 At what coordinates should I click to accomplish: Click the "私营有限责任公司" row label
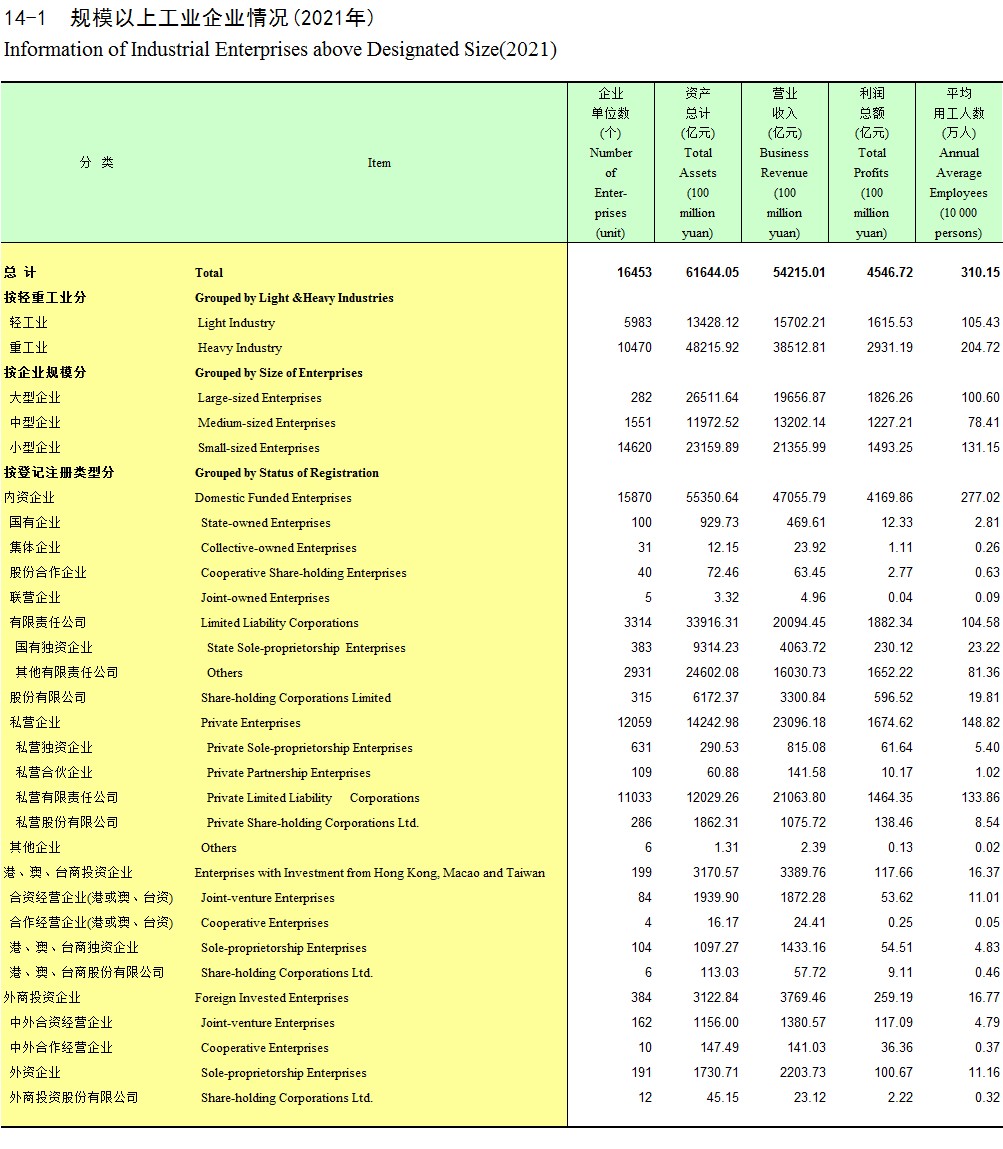point(67,797)
